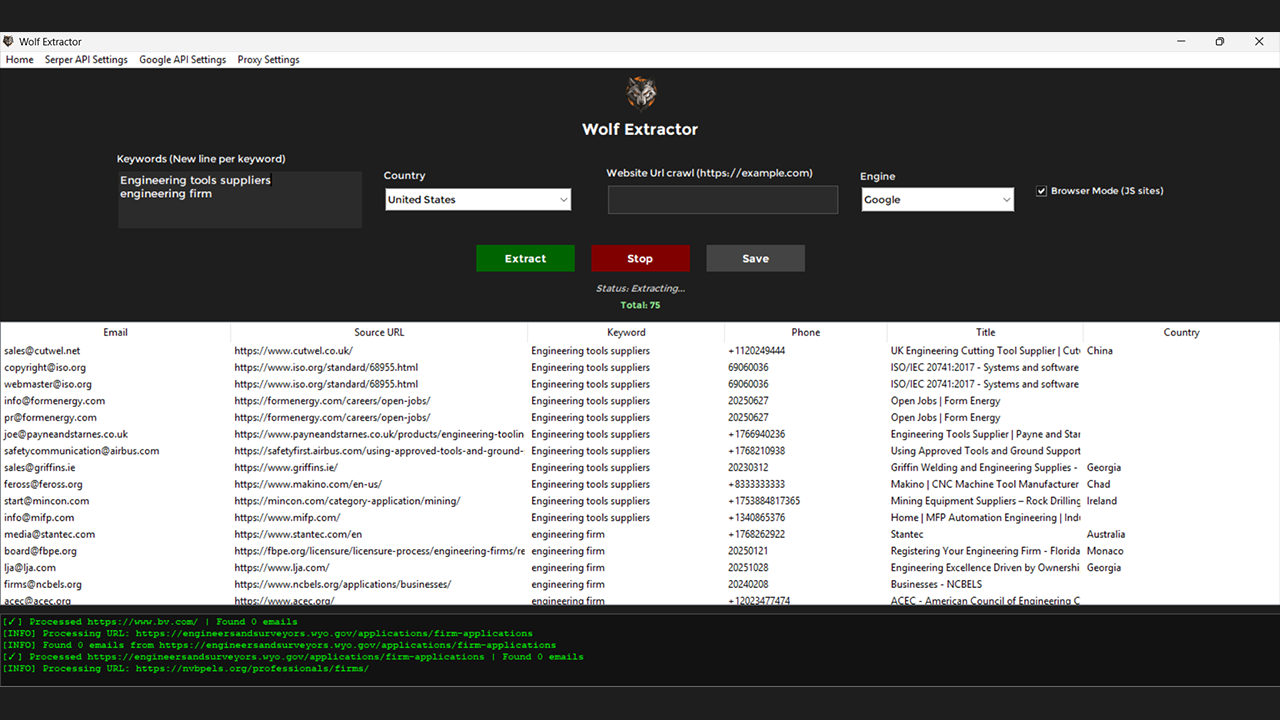Click the engineering firm keyword in media@stantec.com row
Viewport: 1280px width, 720px height.
click(x=568, y=534)
